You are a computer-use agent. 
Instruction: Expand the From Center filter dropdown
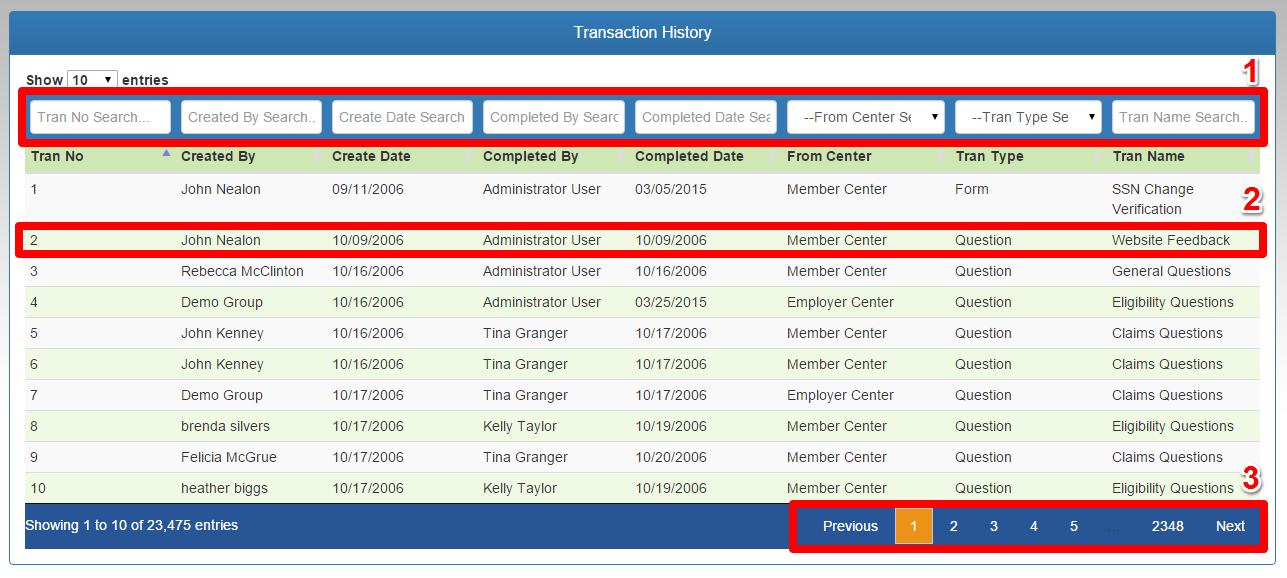pos(865,117)
